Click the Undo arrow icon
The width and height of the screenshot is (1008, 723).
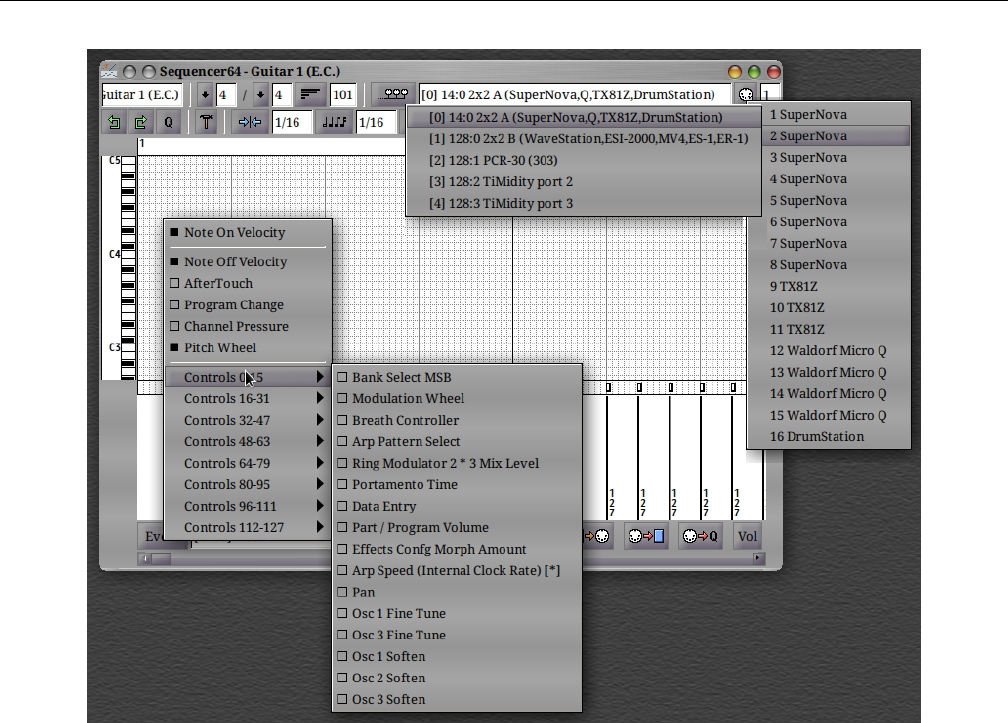[114, 122]
